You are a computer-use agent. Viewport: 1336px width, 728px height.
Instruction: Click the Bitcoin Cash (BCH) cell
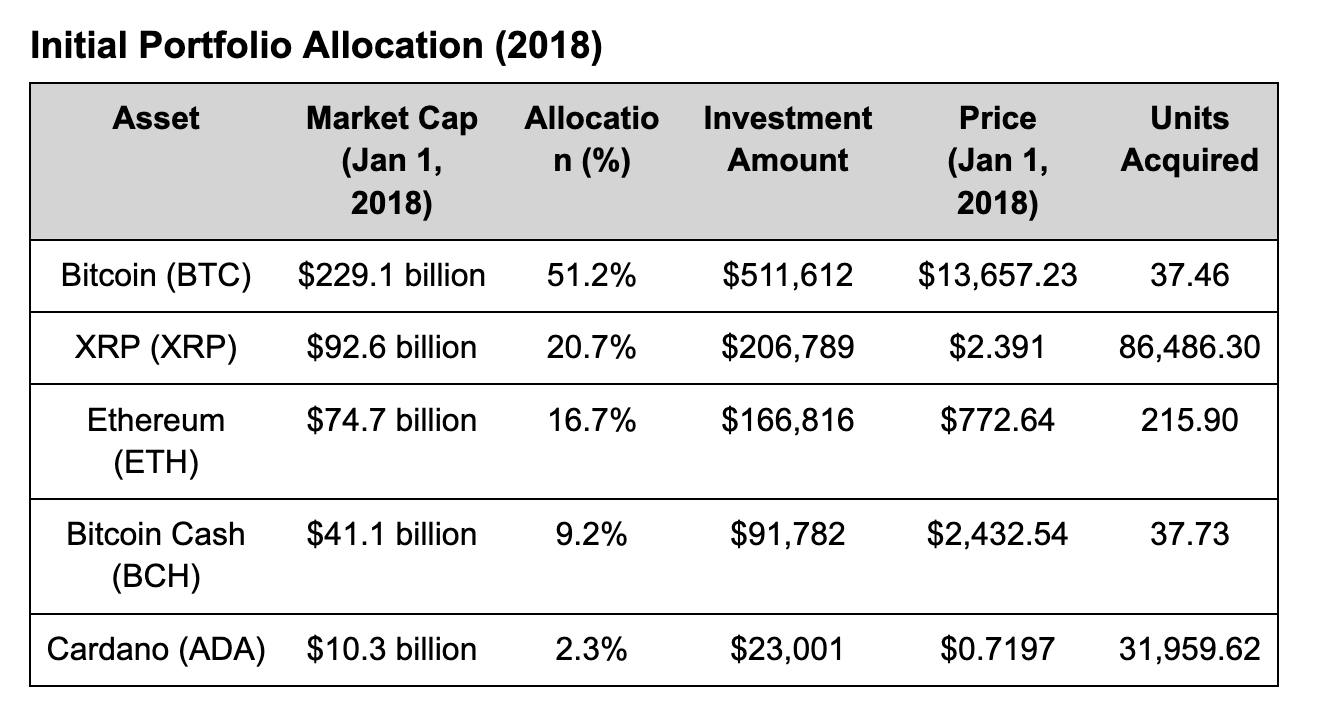[156, 555]
